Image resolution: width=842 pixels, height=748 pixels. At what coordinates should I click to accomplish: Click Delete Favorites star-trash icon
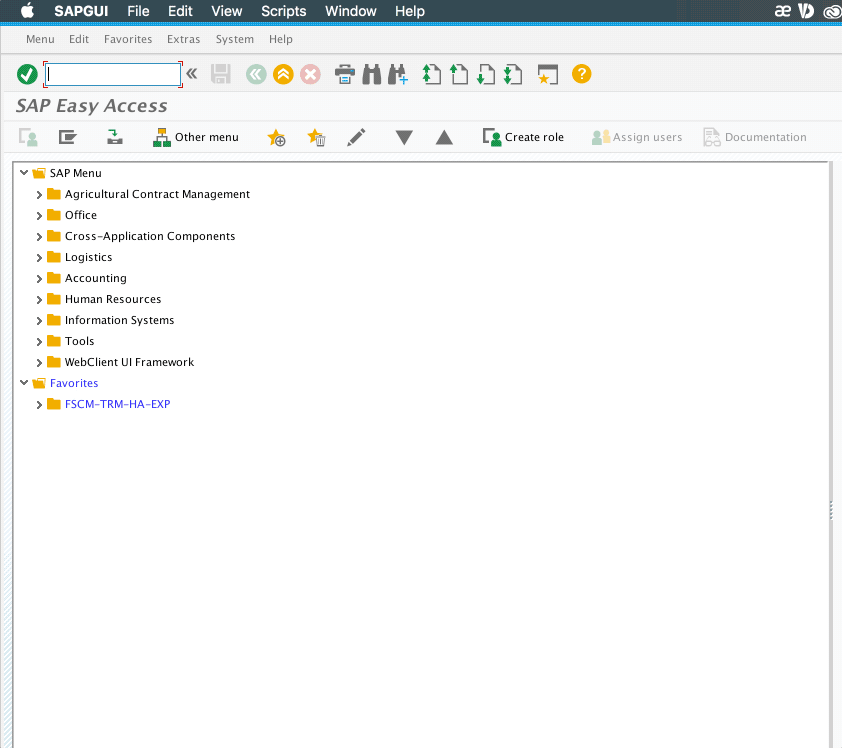[316, 137]
